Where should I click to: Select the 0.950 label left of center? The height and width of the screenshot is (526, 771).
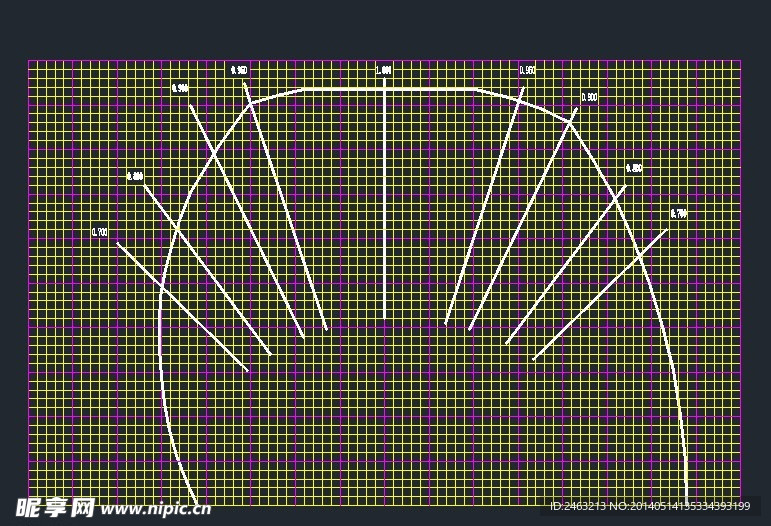point(239,70)
